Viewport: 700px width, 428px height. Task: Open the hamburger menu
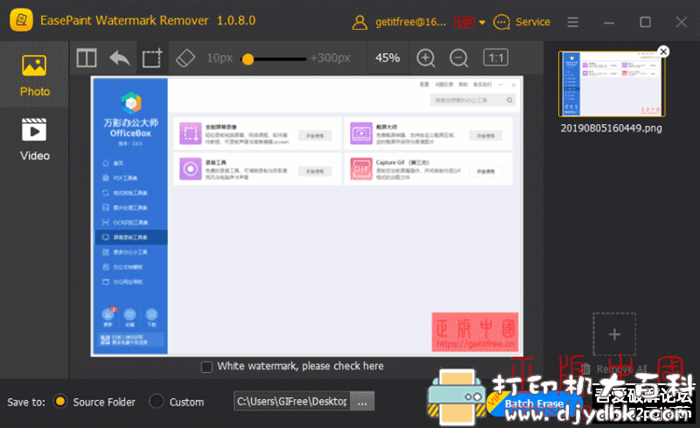tap(573, 22)
